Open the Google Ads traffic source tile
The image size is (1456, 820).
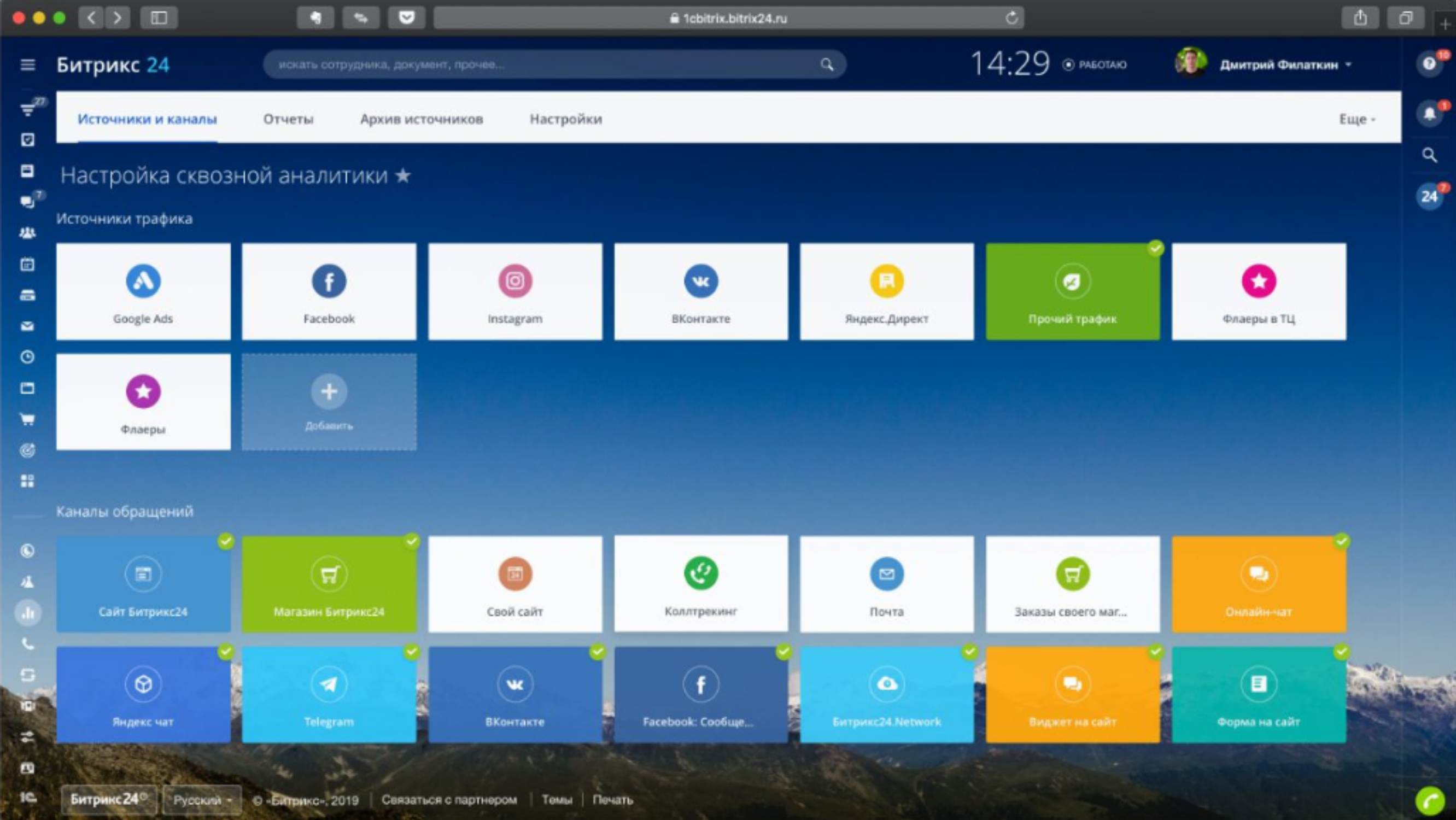point(143,291)
